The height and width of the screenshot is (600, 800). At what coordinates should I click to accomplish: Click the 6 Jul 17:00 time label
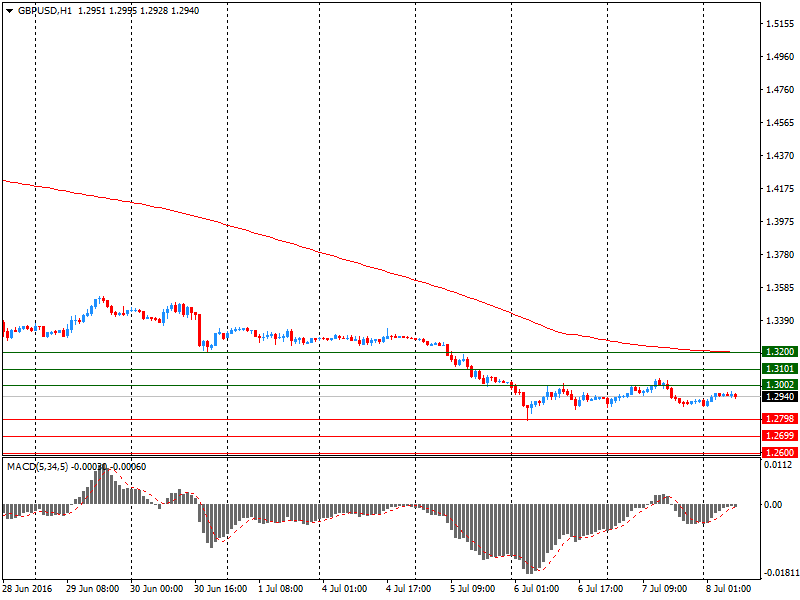point(601,589)
